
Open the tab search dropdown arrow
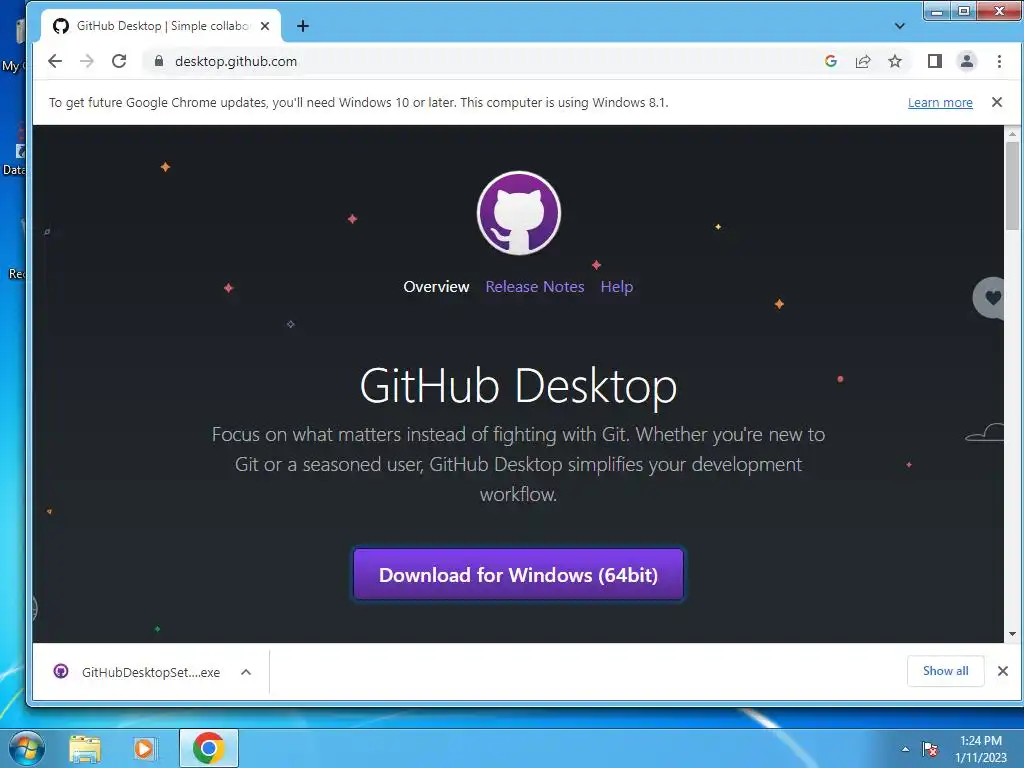pyautogui.click(x=899, y=26)
